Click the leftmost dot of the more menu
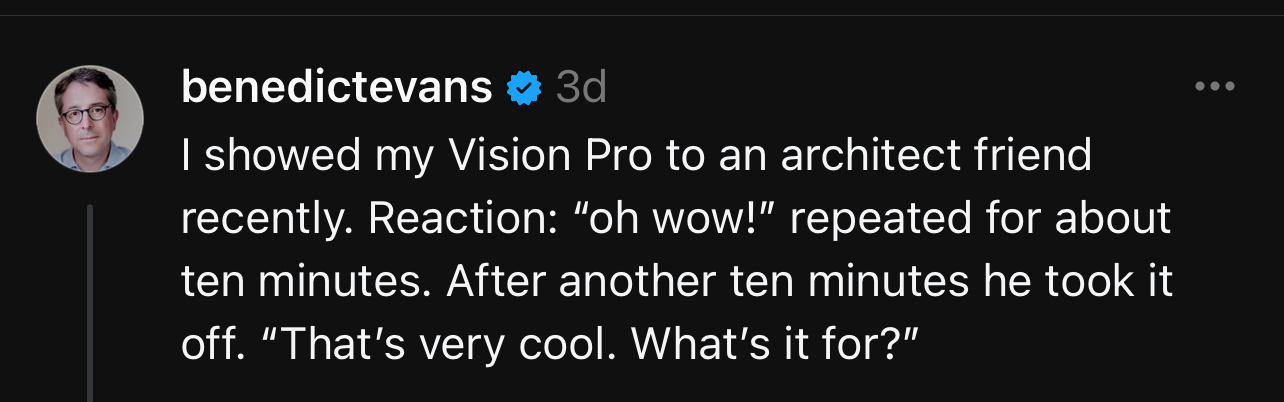The width and height of the screenshot is (1284, 402). 1200,88
